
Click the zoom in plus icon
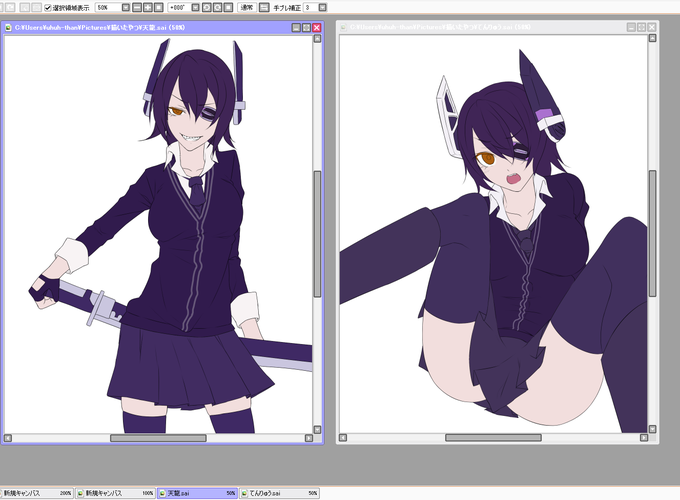(148, 7)
